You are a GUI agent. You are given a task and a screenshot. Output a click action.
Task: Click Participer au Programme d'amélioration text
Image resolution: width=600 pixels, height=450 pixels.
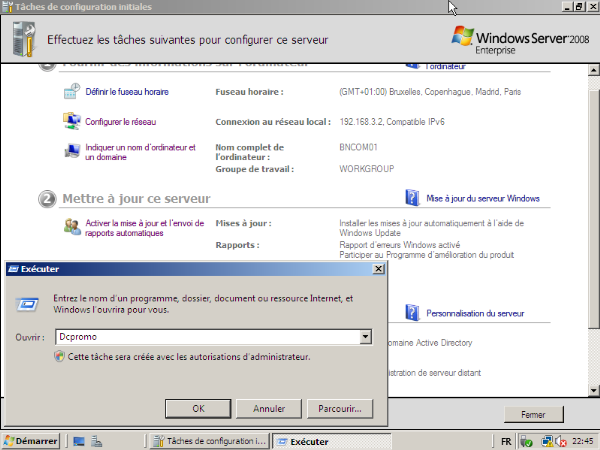point(427,255)
